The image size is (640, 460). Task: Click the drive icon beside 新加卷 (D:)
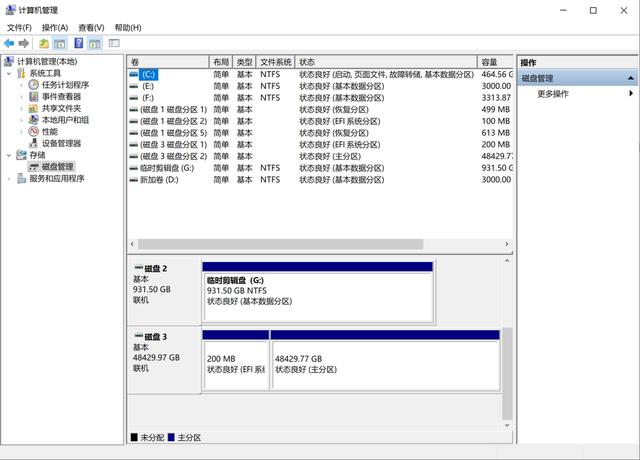click(133, 180)
